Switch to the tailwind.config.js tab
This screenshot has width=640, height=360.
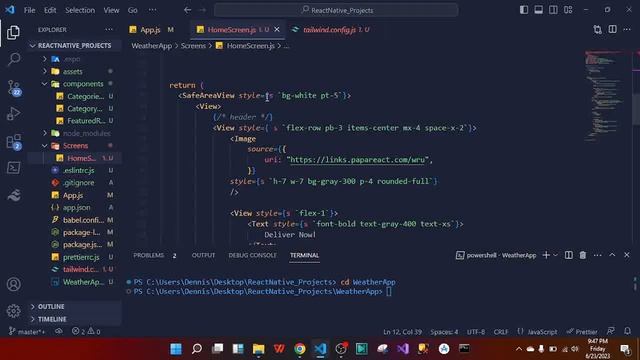pyautogui.click(x=330, y=29)
